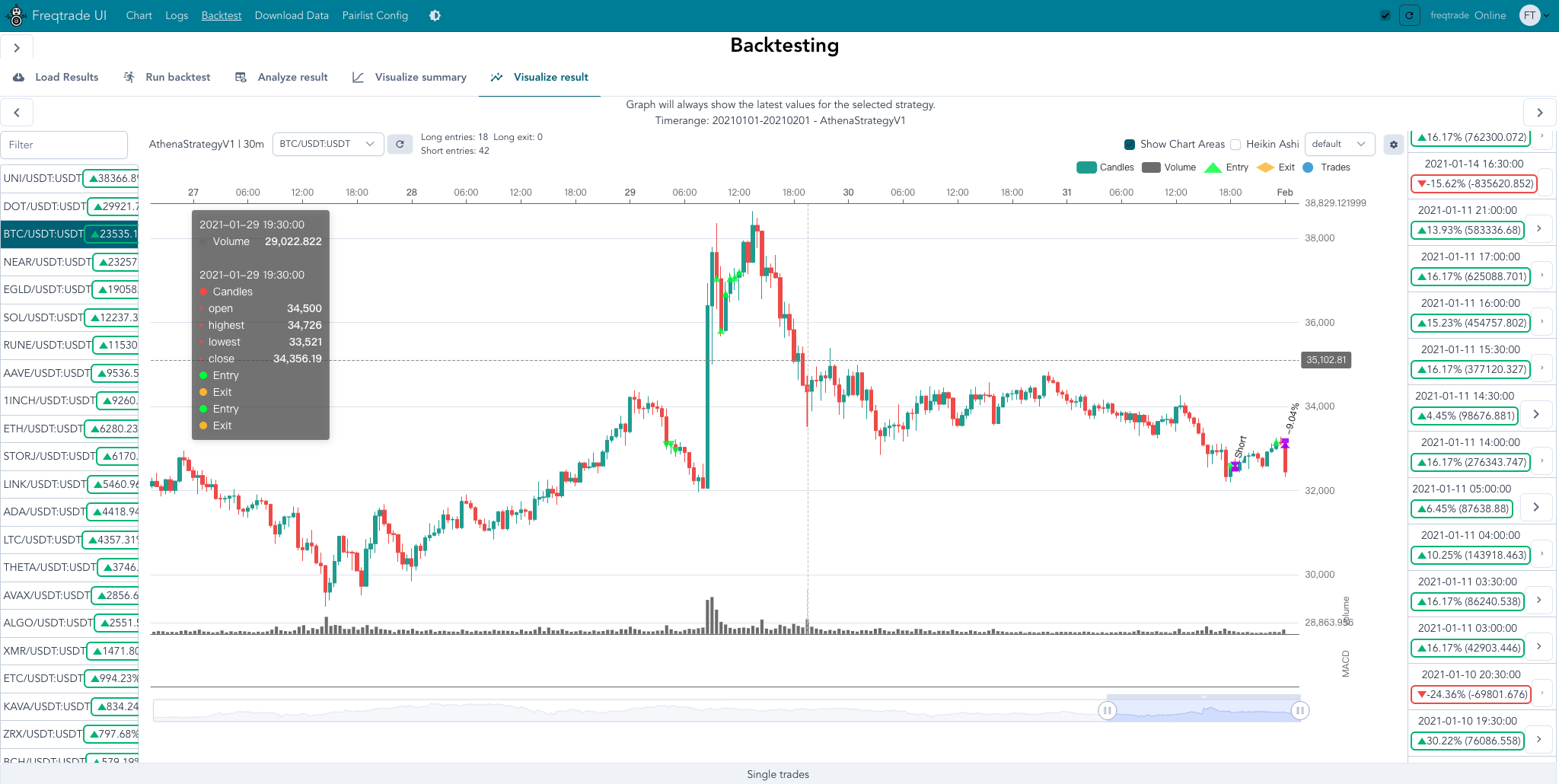The width and height of the screenshot is (1559, 784).
Task: Open chart plot configuration gear
Action: 1393,145
